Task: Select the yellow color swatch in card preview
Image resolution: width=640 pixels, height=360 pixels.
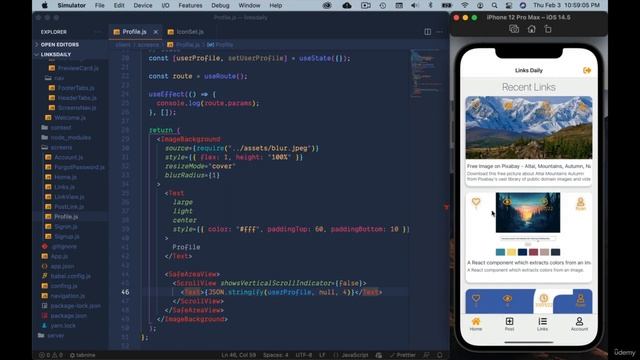Action: [511, 252]
